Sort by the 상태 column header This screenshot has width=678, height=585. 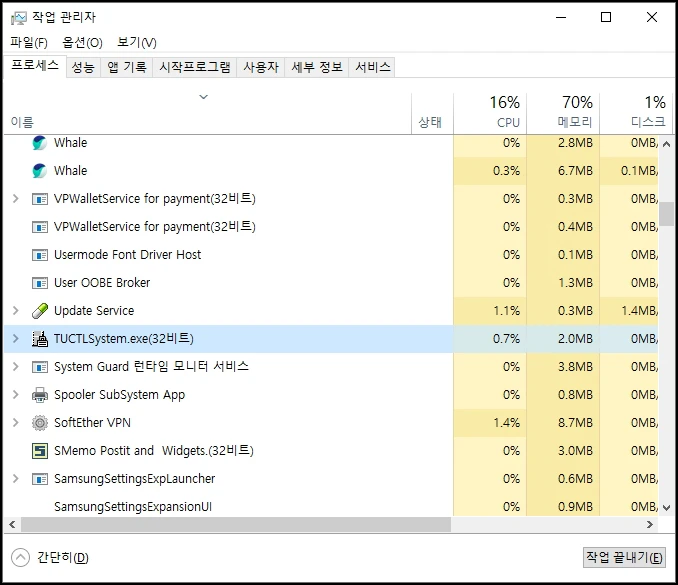coord(432,113)
